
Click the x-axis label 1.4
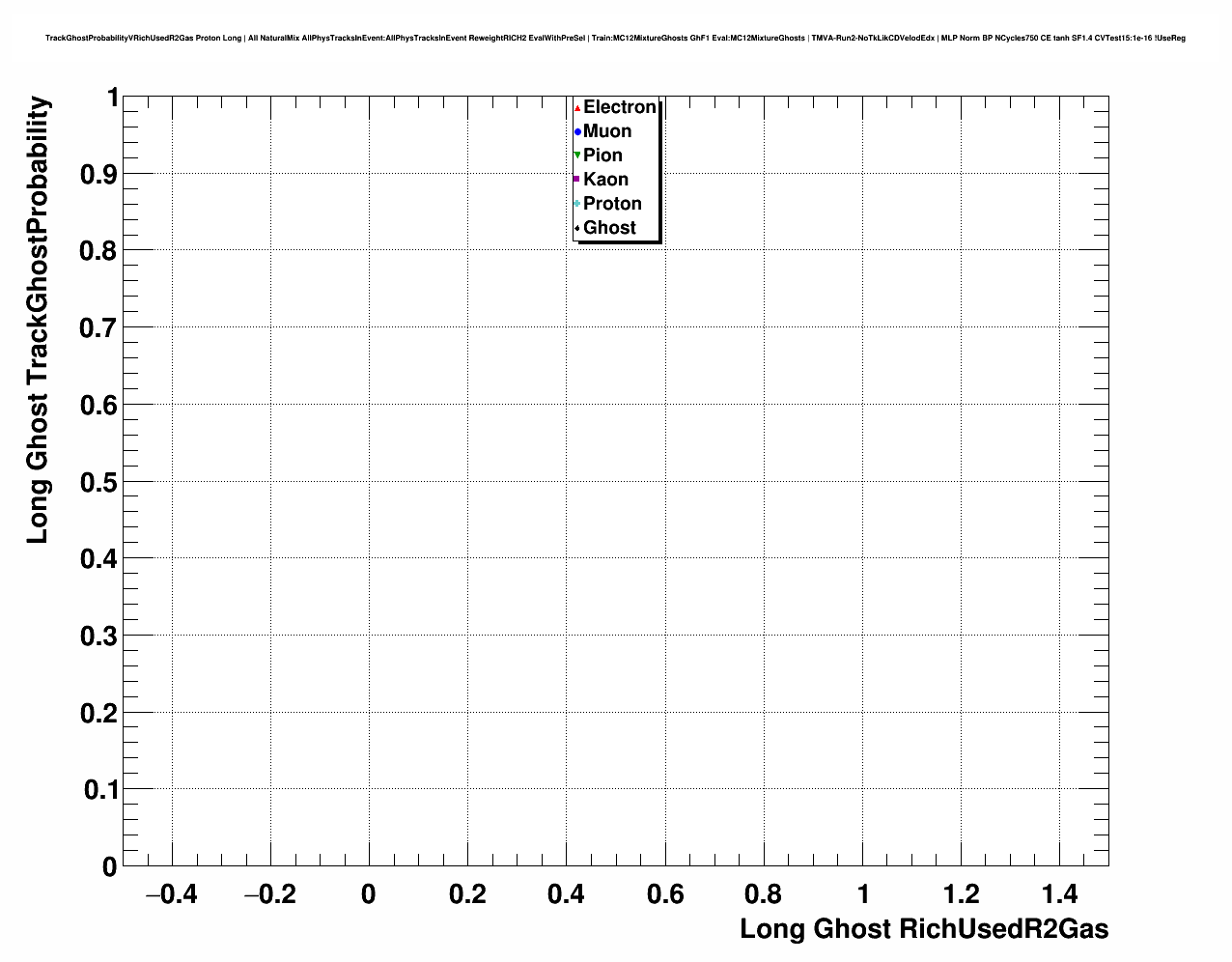click(1060, 894)
